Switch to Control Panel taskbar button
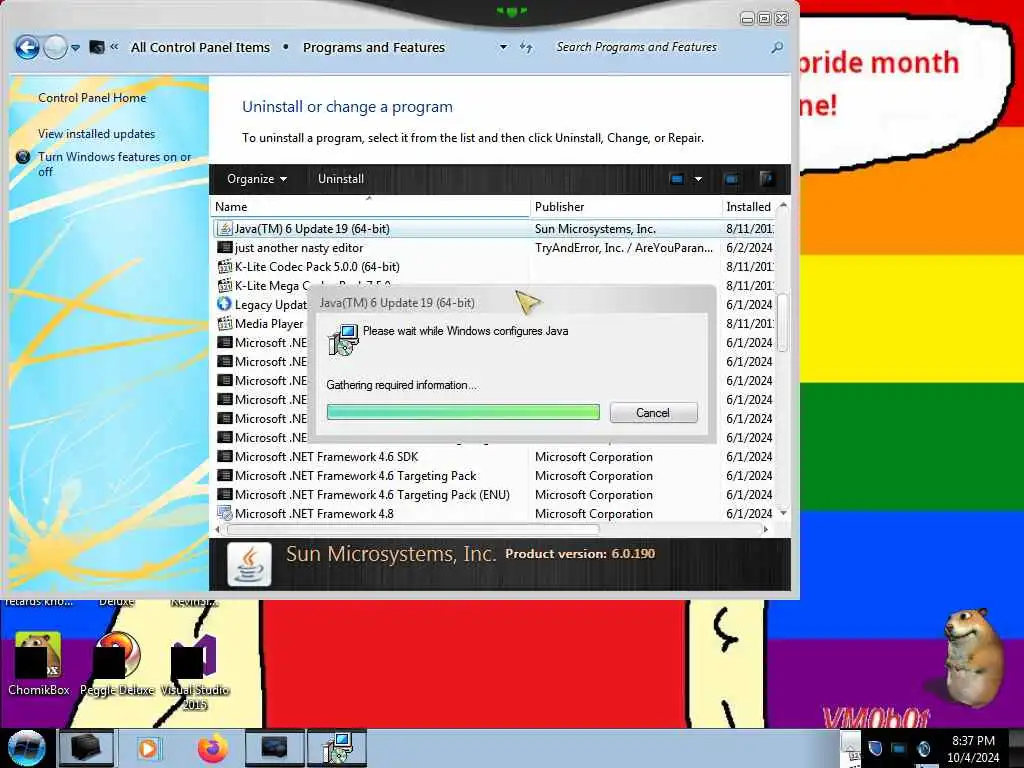Screen dimensions: 1024x768 [274, 748]
